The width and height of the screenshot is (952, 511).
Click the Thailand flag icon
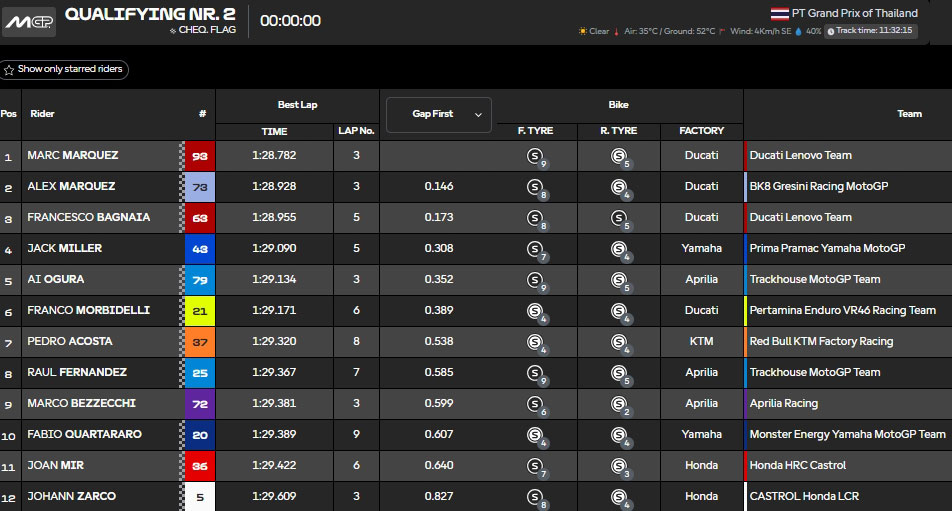click(779, 14)
